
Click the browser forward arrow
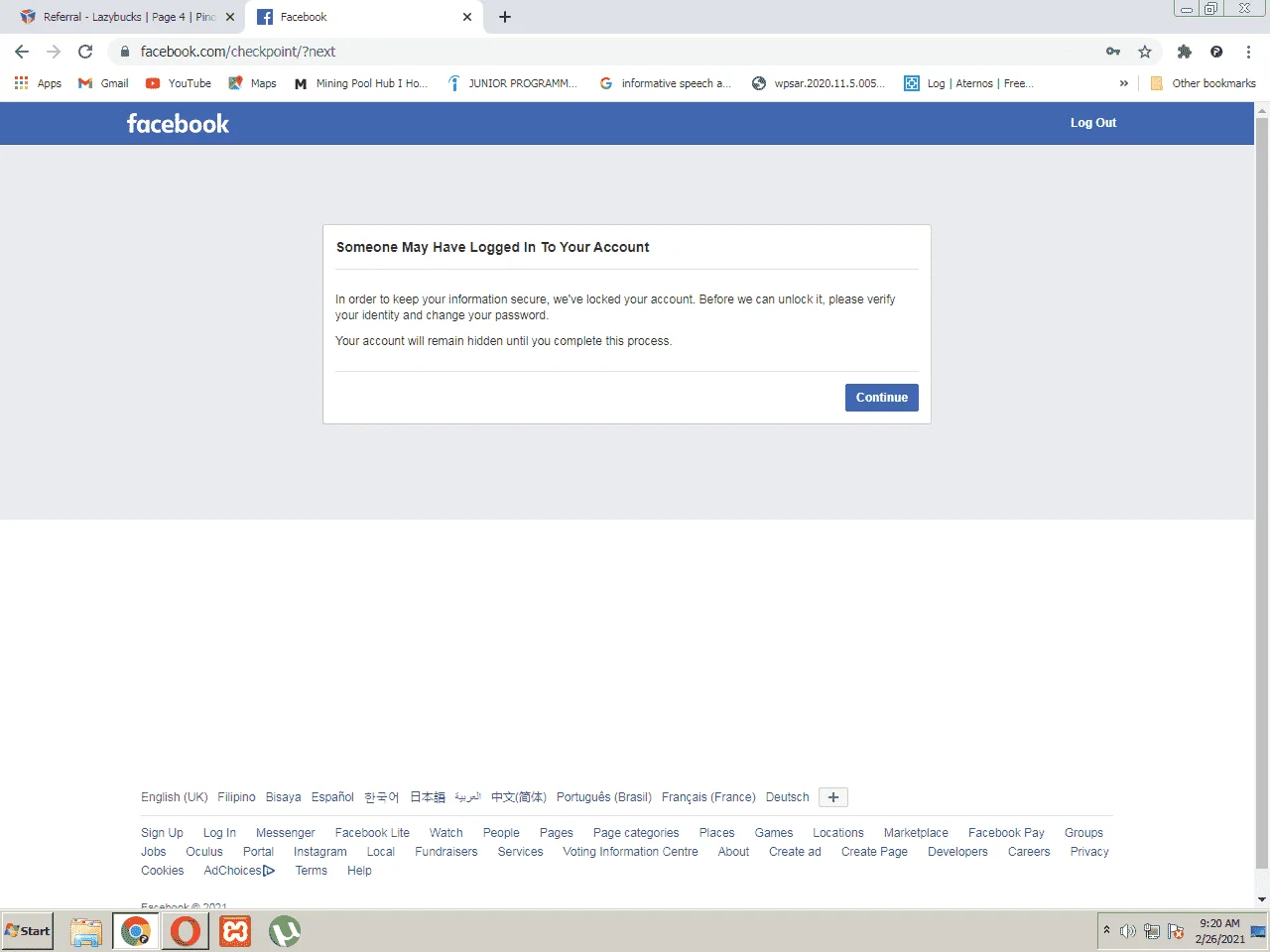click(x=54, y=52)
